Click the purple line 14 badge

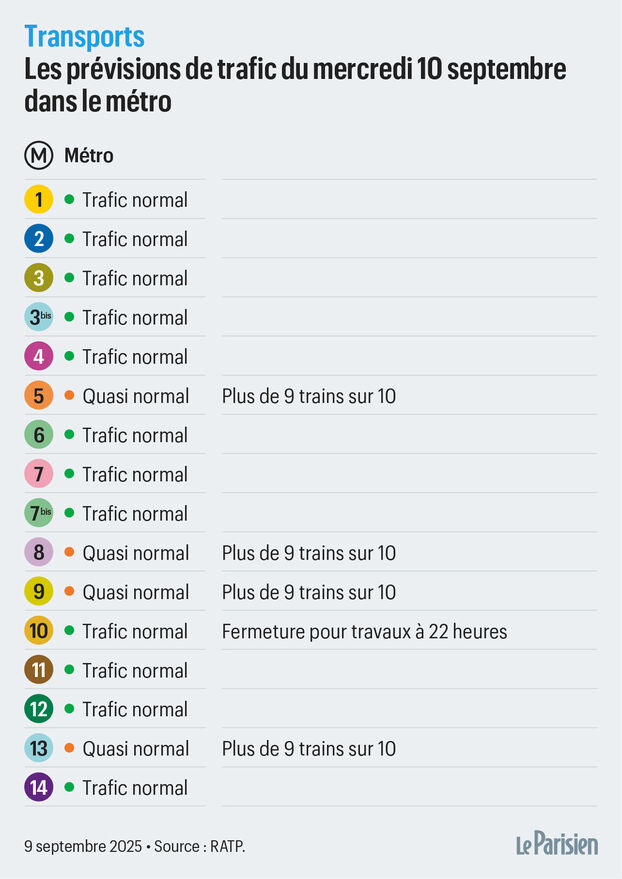tap(39, 788)
